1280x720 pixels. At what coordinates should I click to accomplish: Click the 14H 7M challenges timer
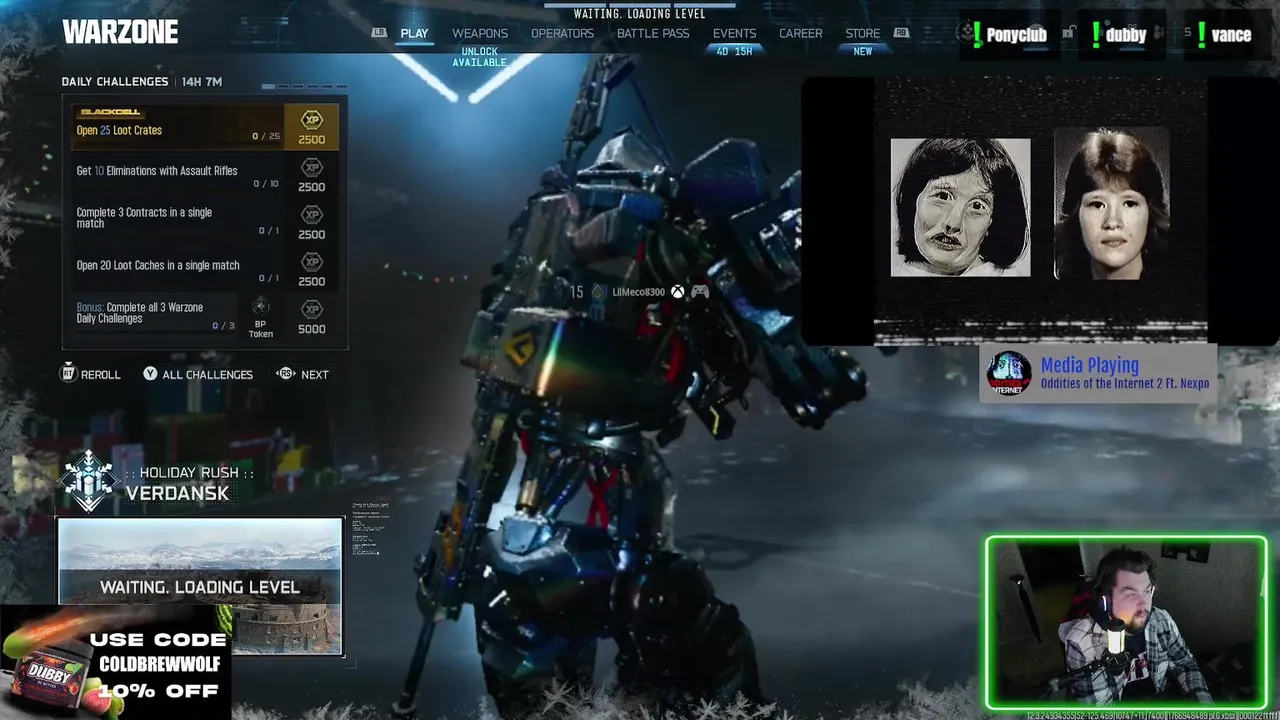(202, 82)
